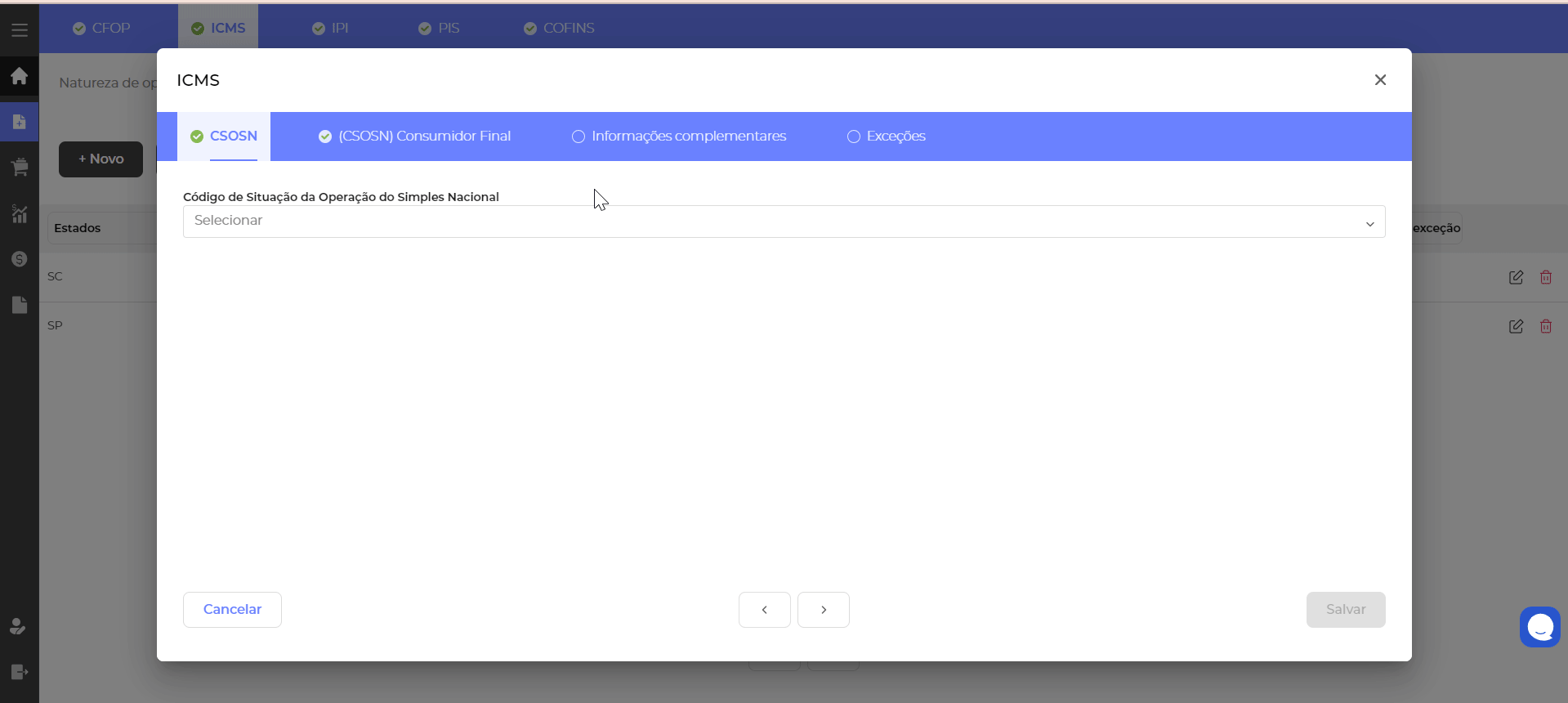Go back with the left chevron button

coord(764,610)
